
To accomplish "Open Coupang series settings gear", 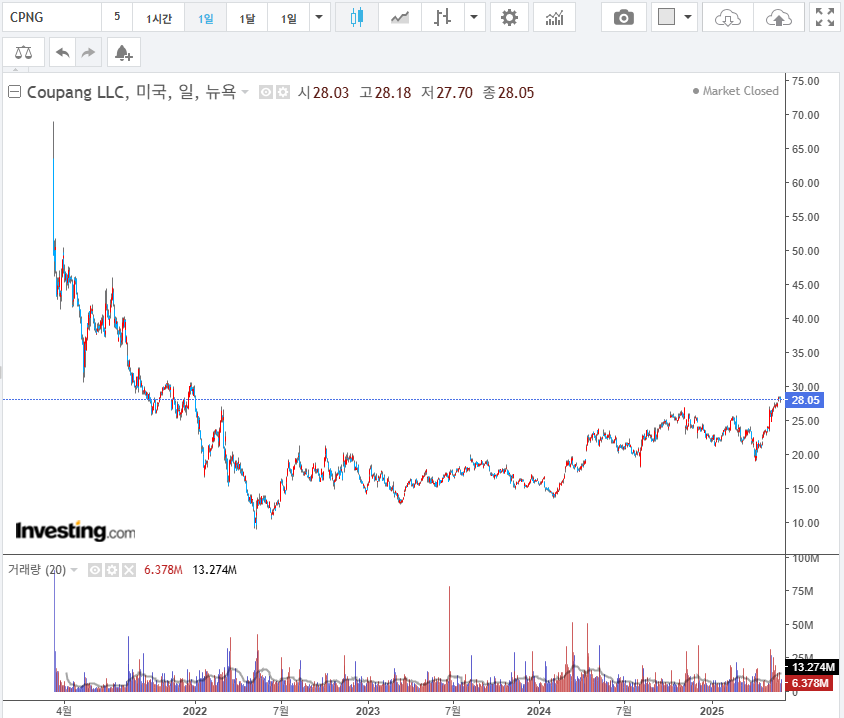I will (x=283, y=93).
